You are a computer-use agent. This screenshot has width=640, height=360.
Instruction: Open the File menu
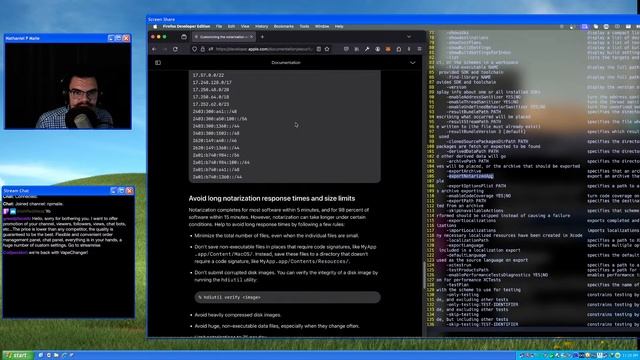(x=219, y=27)
